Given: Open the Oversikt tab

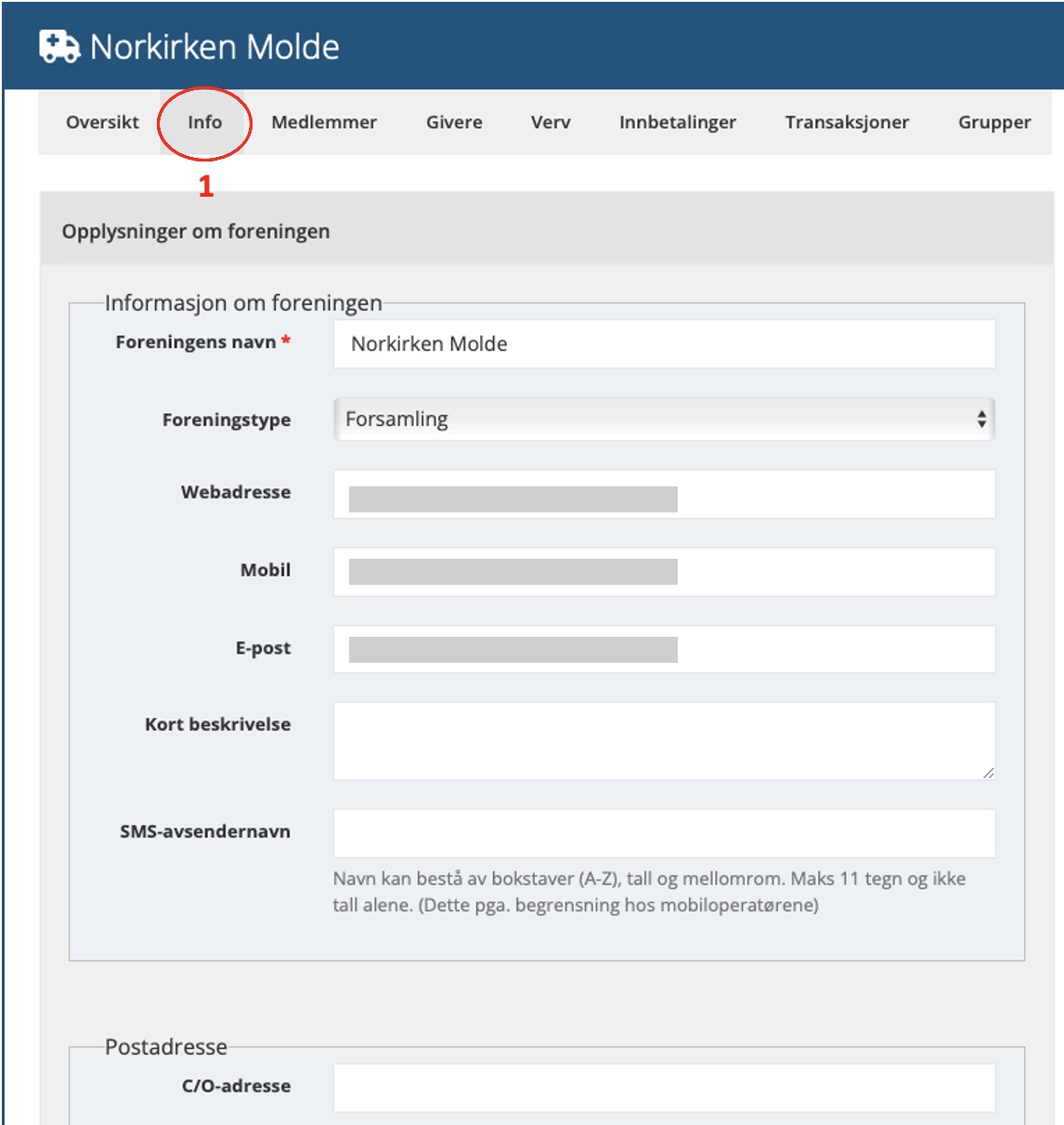Looking at the screenshot, I should pyautogui.click(x=102, y=122).
